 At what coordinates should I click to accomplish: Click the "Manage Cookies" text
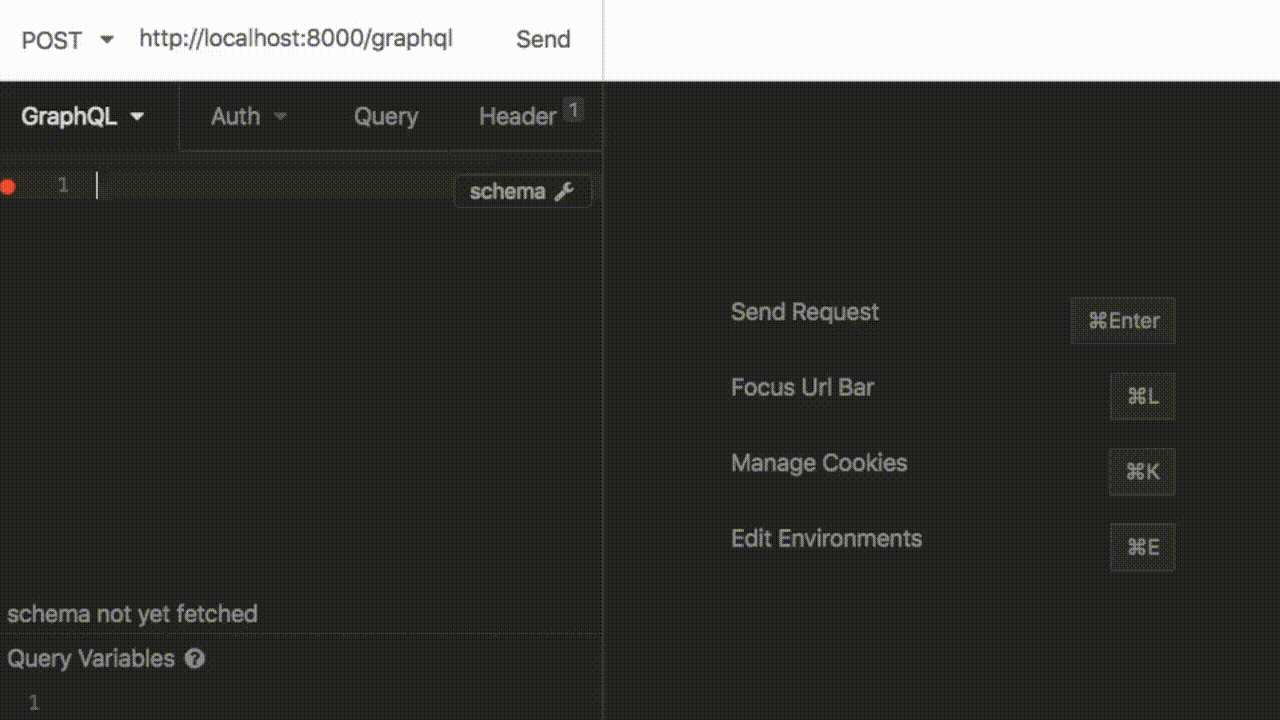(819, 463)
